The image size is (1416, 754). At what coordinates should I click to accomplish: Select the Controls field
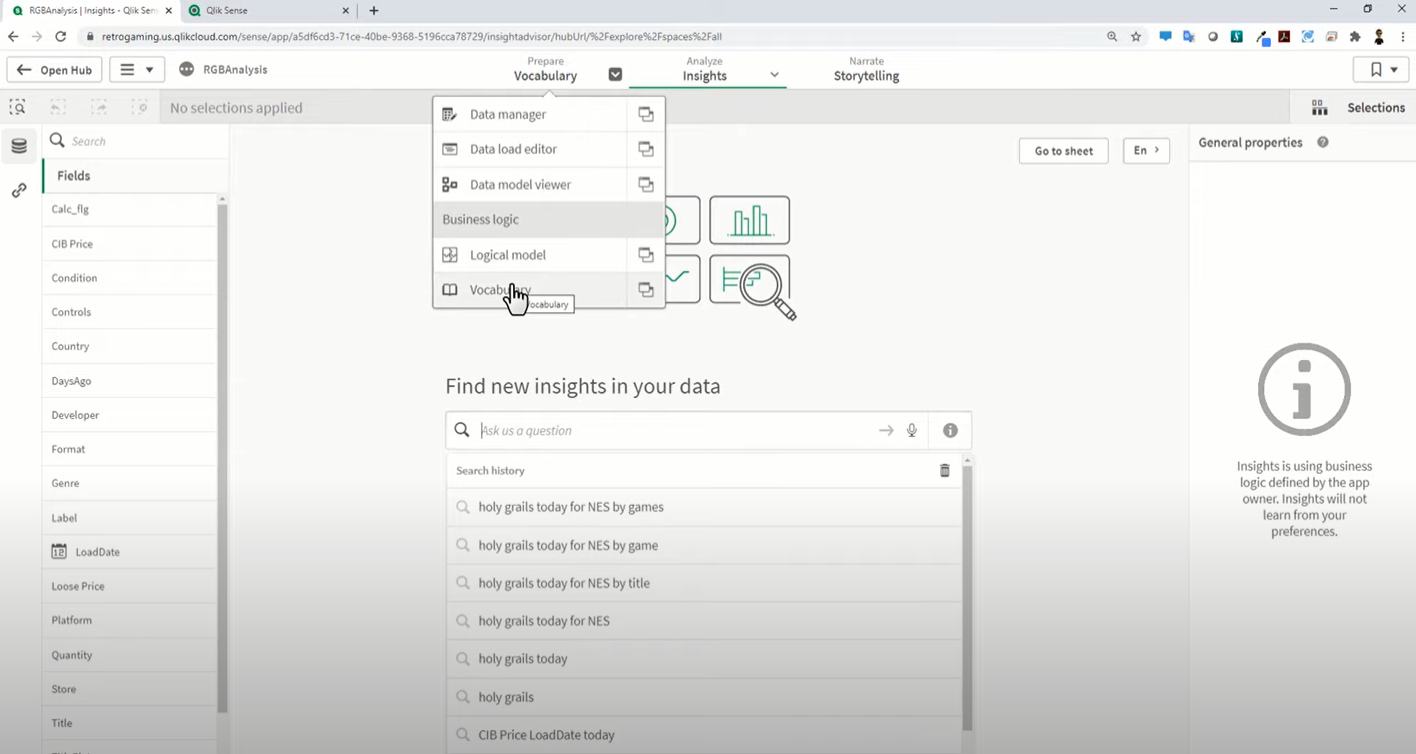(x=129, y=312)
